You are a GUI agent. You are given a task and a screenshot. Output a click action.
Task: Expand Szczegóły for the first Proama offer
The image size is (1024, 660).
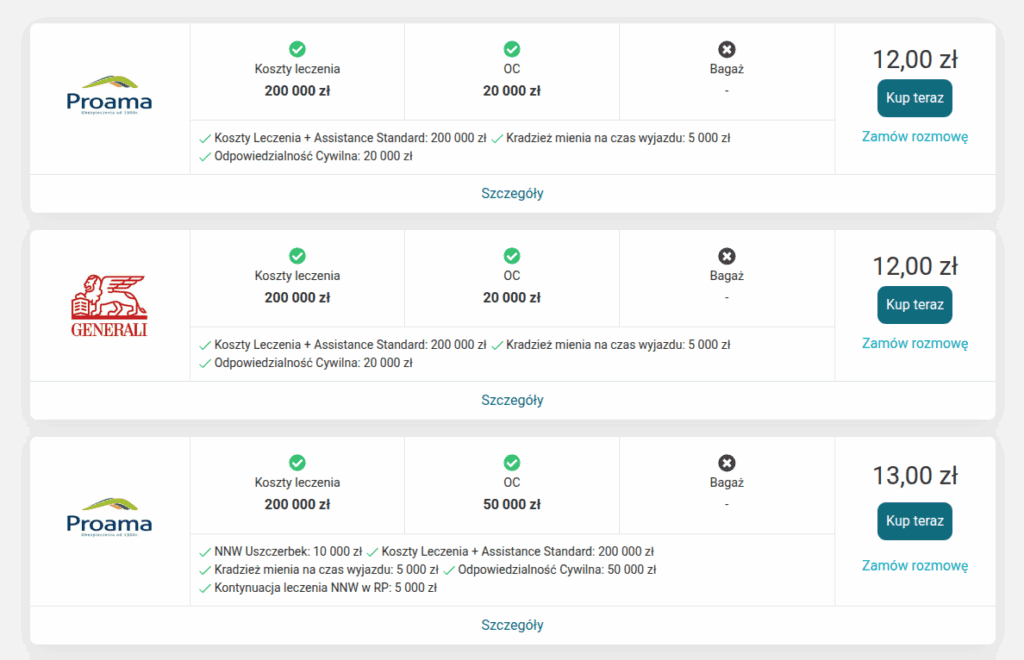click(x=513, y=193)
